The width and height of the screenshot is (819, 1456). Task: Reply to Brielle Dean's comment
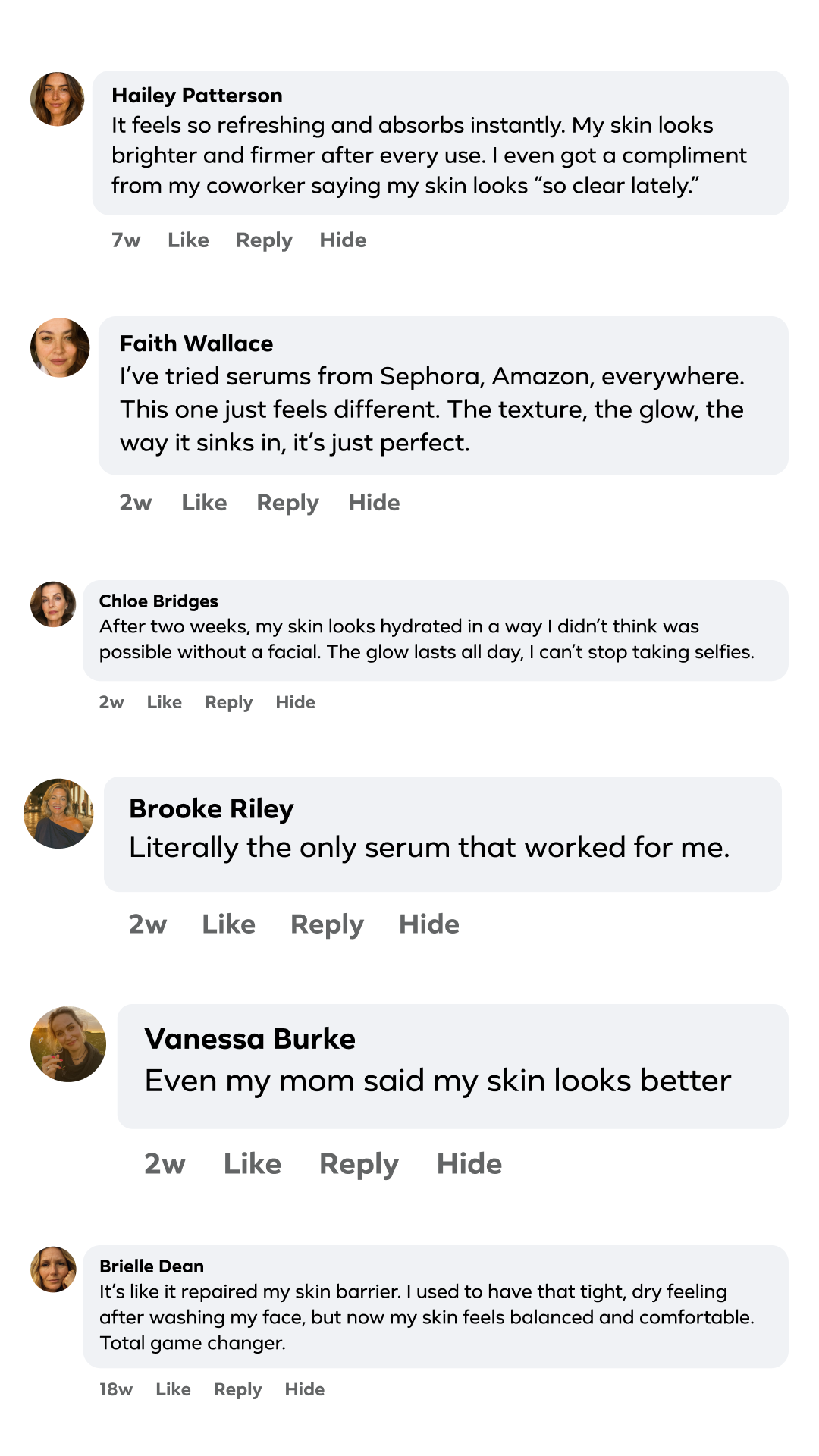pyautogui.click(x=237, y=1389)
